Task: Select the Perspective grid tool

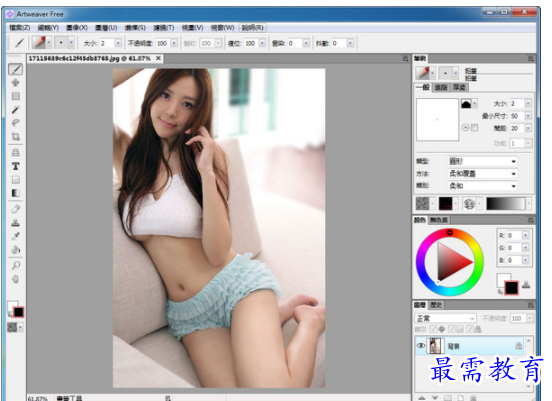Action: pyautogui.click(x=15, y=152)
